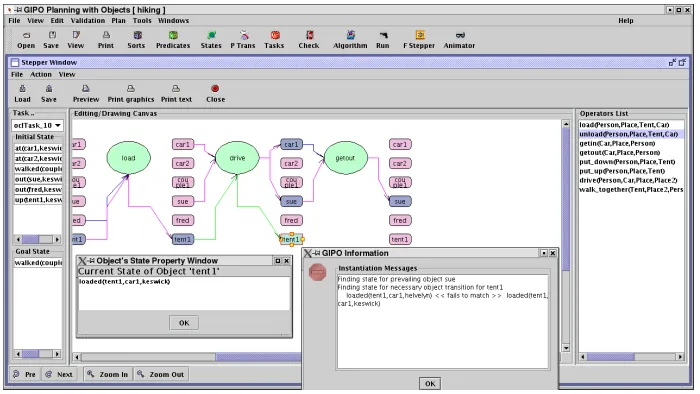Select Print graphics in Stepper toolbar
Viewport: 700px width, 394px height.
130,94
